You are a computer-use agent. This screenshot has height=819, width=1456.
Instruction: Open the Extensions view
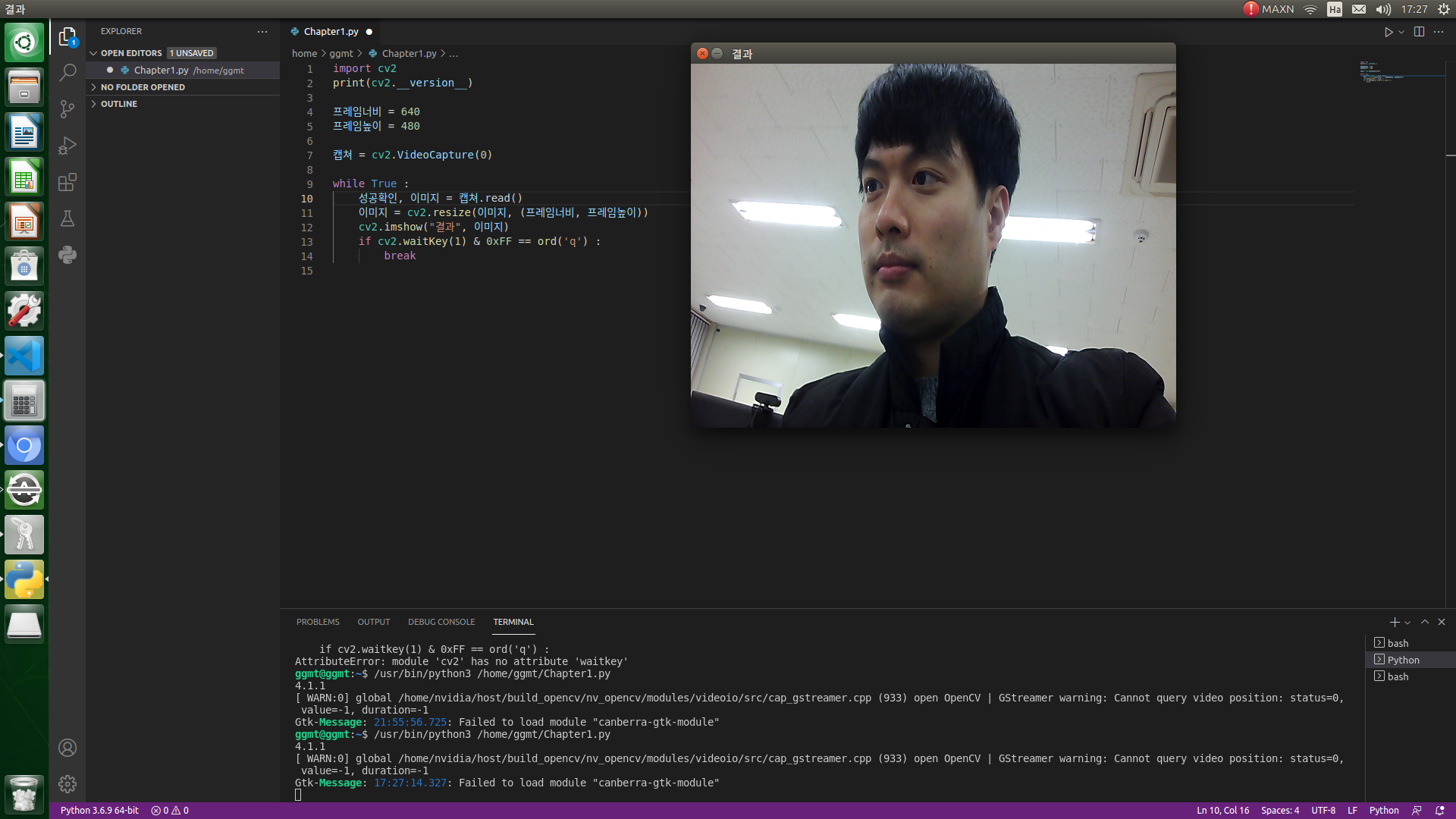(67, 182)
